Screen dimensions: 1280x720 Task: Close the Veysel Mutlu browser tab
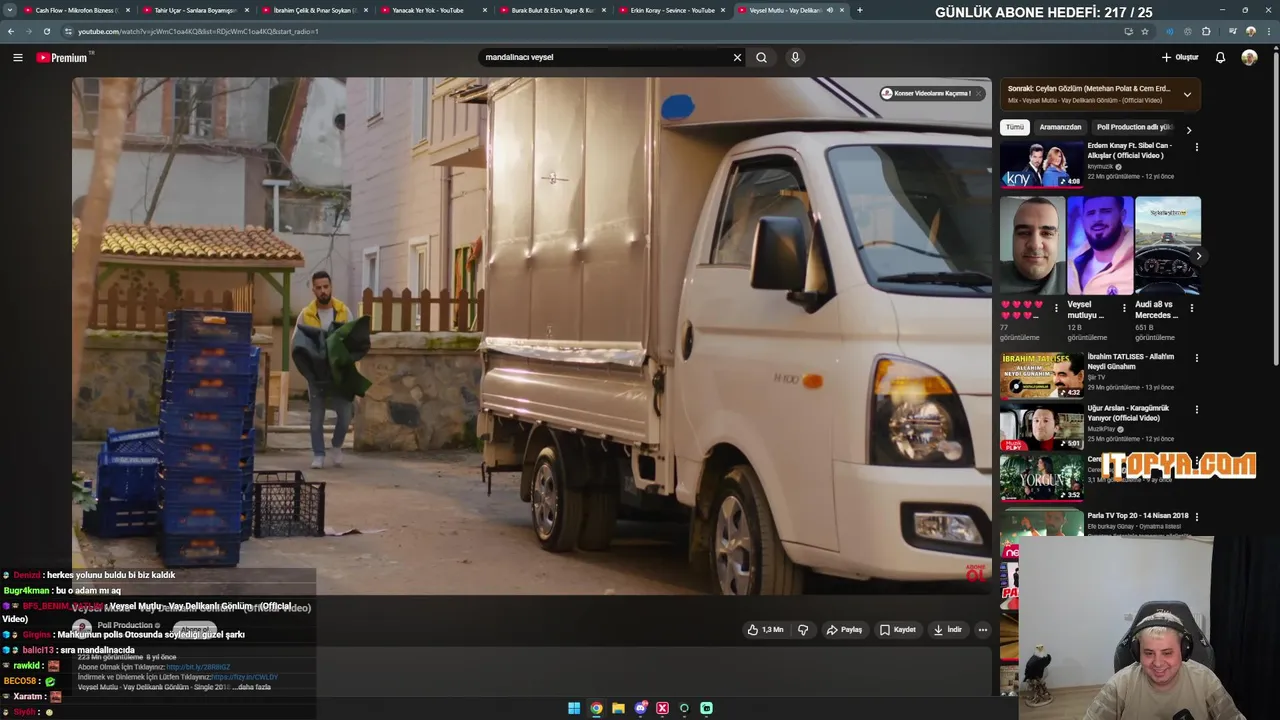coord(842,10)
